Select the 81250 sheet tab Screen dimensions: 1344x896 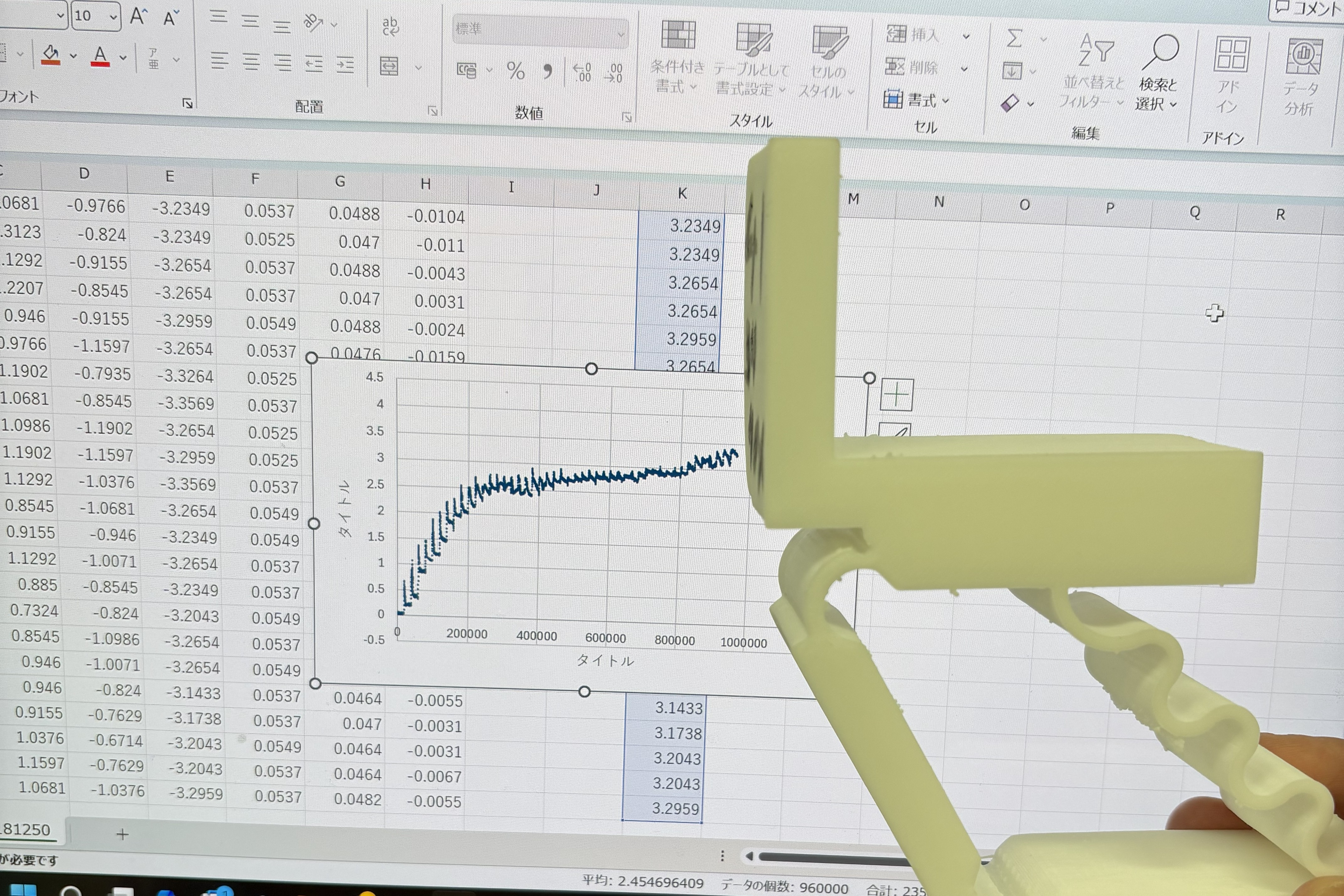[x=26, y=830]
